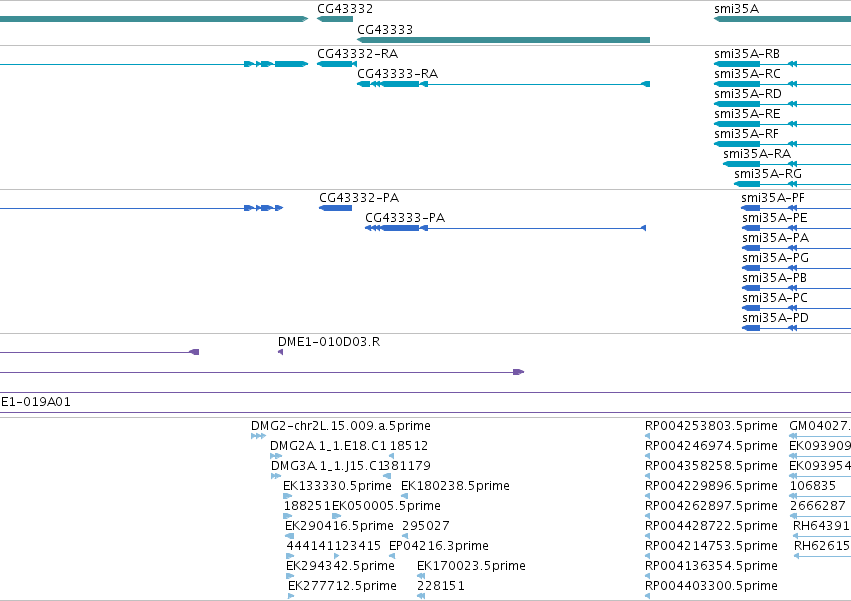The image size is (851, 601).
Task: Click transcript smi35A-RE
Action: point(747,114)
